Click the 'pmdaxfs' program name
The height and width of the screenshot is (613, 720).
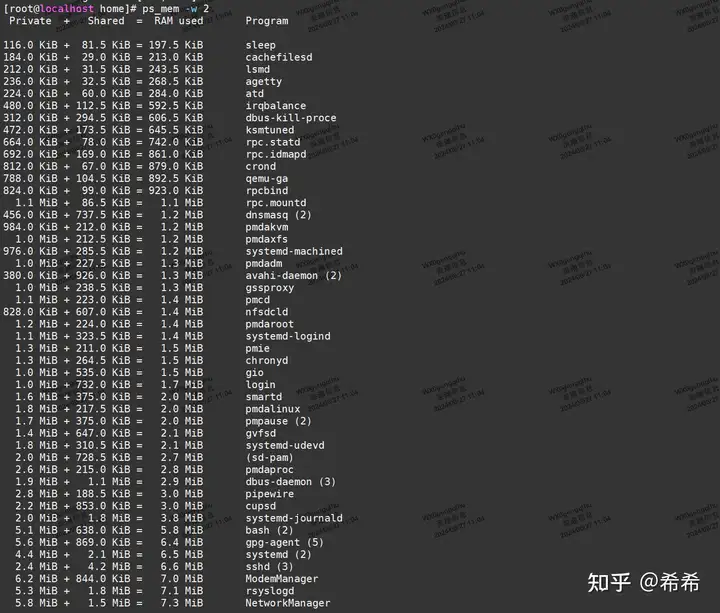266,239
